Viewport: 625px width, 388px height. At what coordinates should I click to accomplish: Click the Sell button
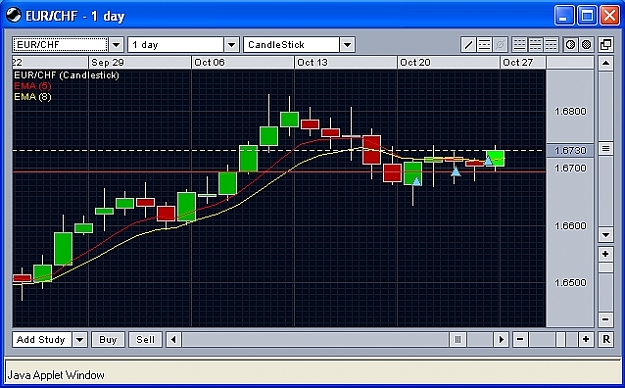tap(145, 340)
